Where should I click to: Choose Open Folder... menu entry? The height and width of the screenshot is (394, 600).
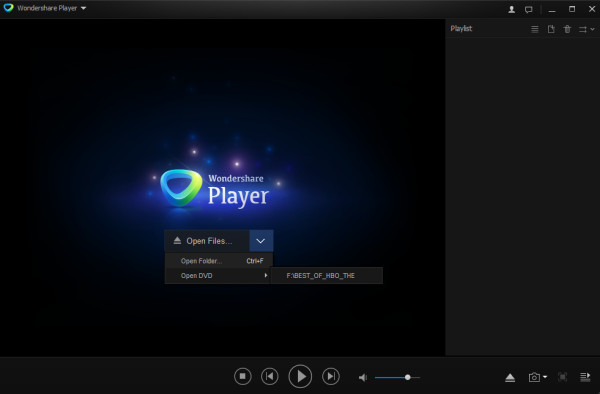pos(218,261)
